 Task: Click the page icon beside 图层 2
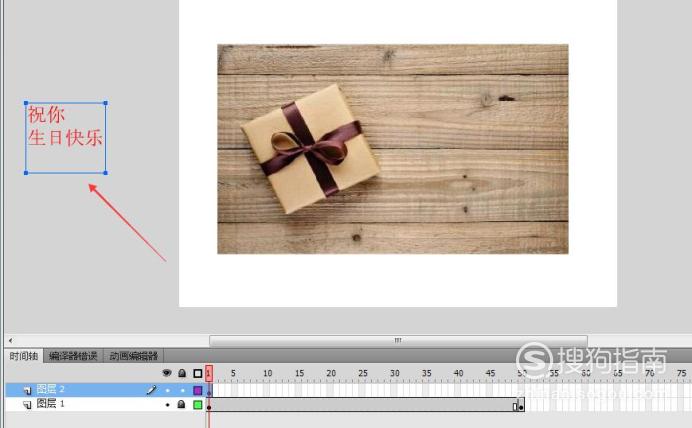27,390
